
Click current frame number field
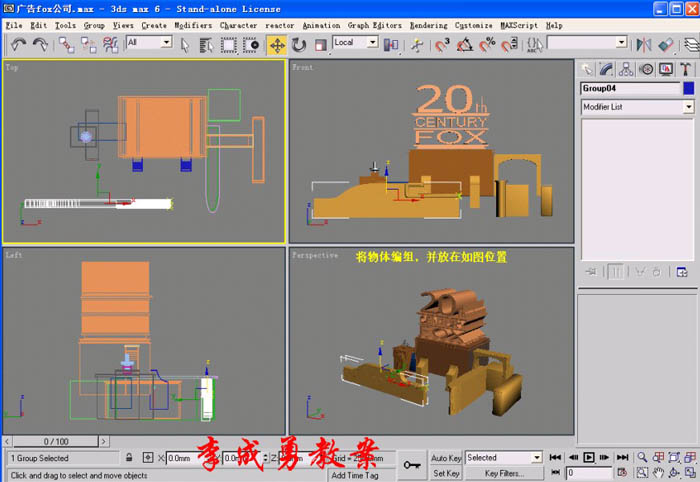click(x=589, y=473)
